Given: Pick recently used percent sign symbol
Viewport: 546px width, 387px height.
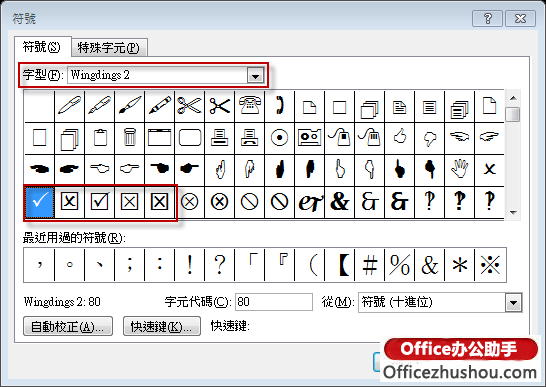Looking at the screenshot, I should pos(399,265).
